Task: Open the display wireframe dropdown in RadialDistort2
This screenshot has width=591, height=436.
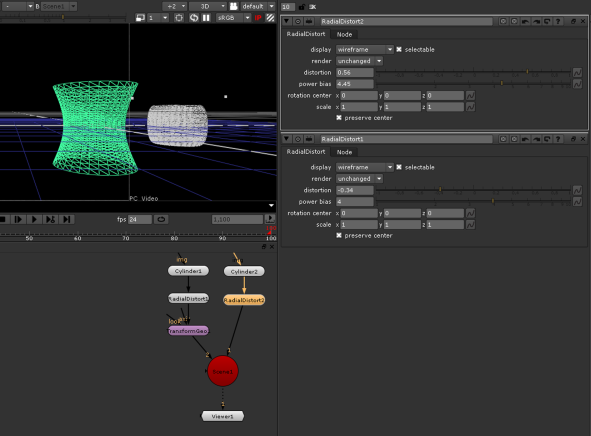Action: click(x=364, y=49)
